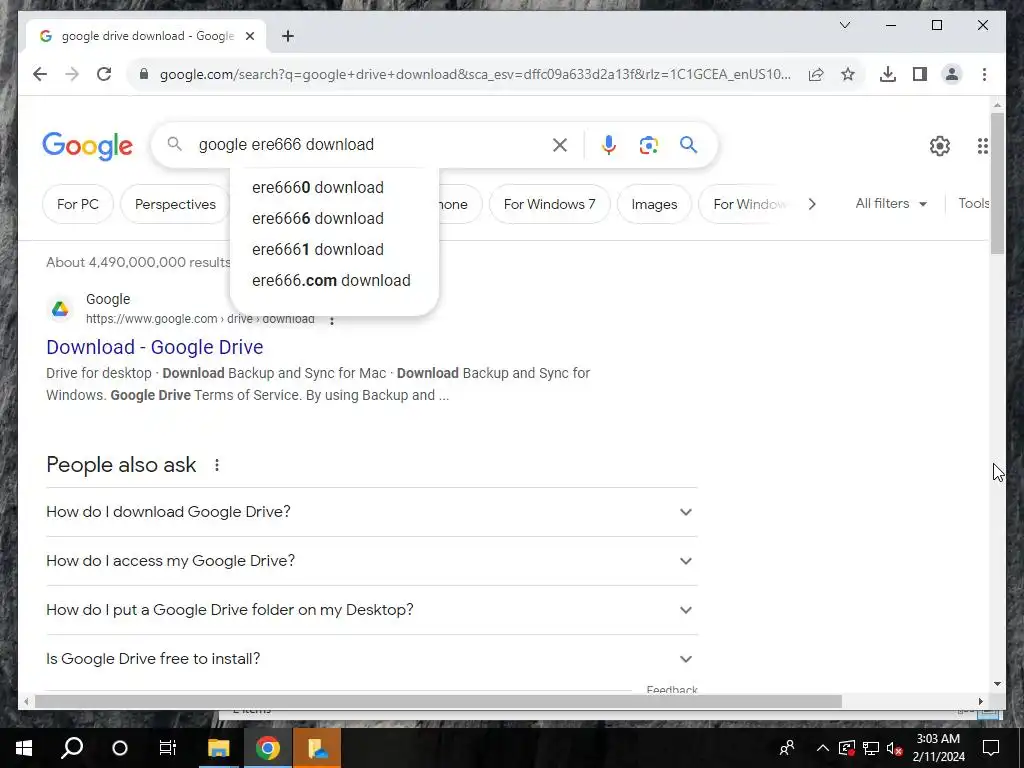Open Chrome downloads icon in toolbar
1024x768 pixels.
[888, 74]
